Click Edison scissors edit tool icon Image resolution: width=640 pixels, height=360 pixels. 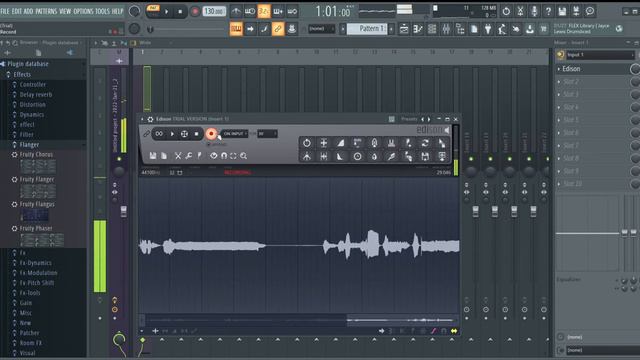(178, 156)
